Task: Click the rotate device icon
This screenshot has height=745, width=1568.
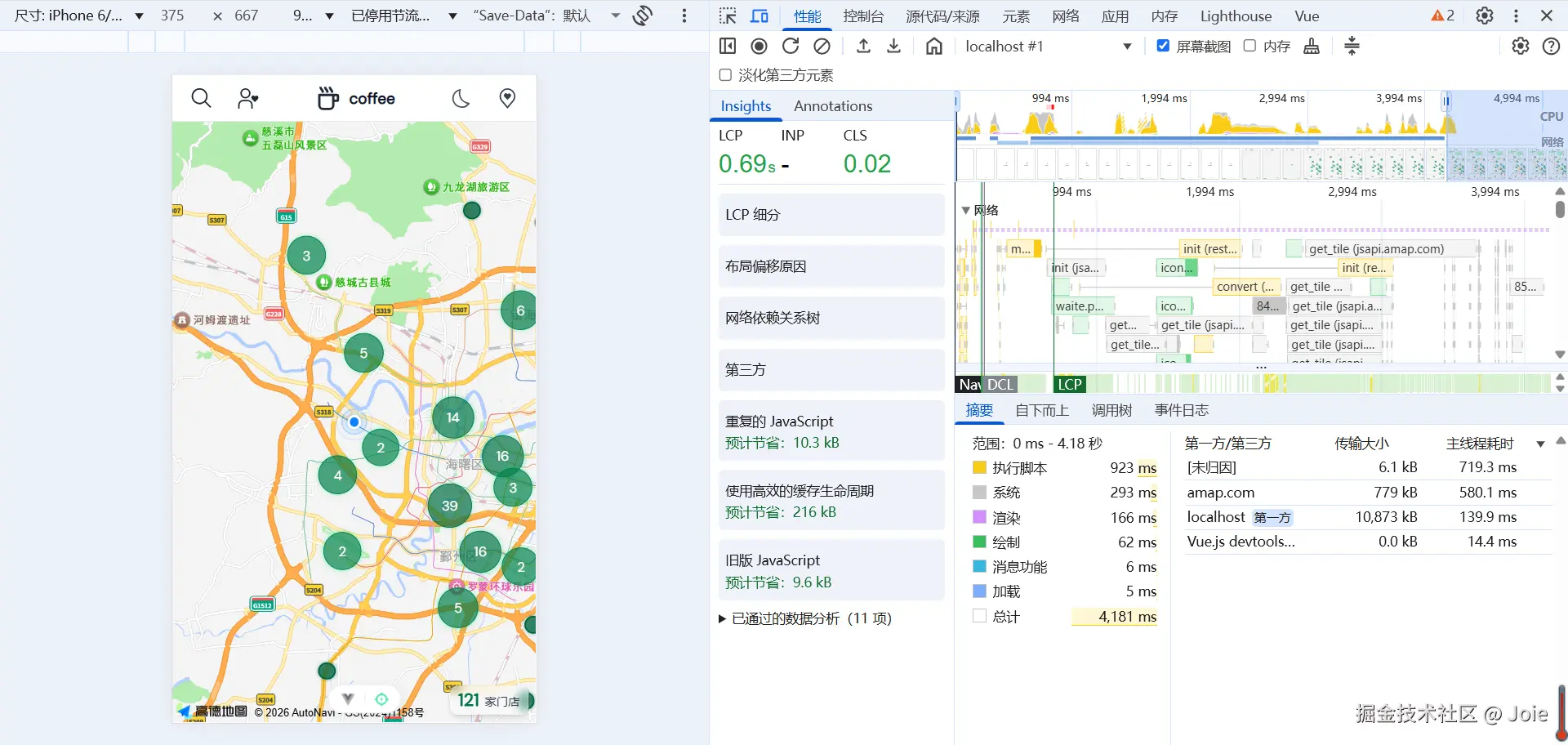Action: [643, 16]
